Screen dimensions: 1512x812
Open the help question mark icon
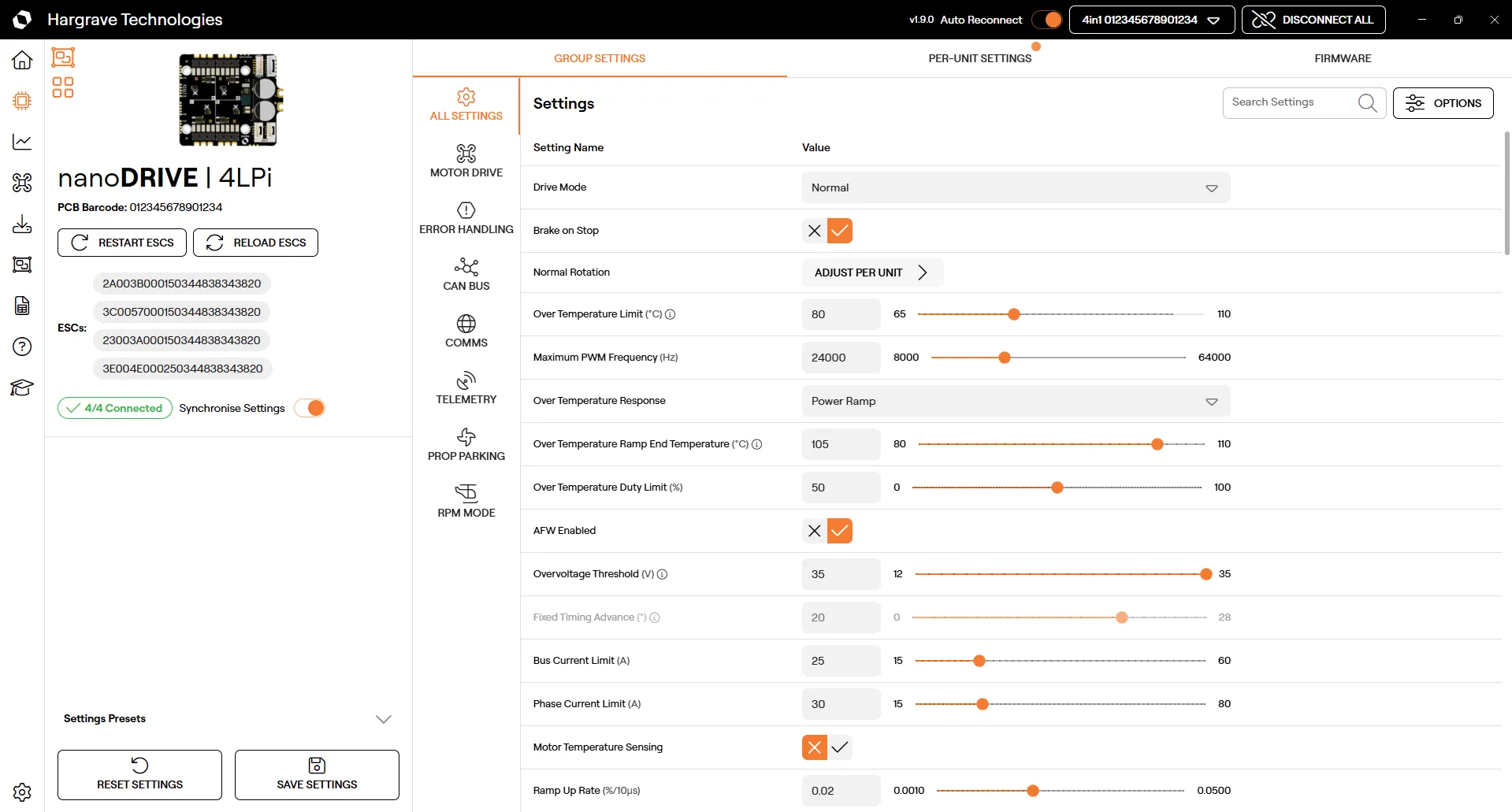pyautogui.click(x=22, y=347)
